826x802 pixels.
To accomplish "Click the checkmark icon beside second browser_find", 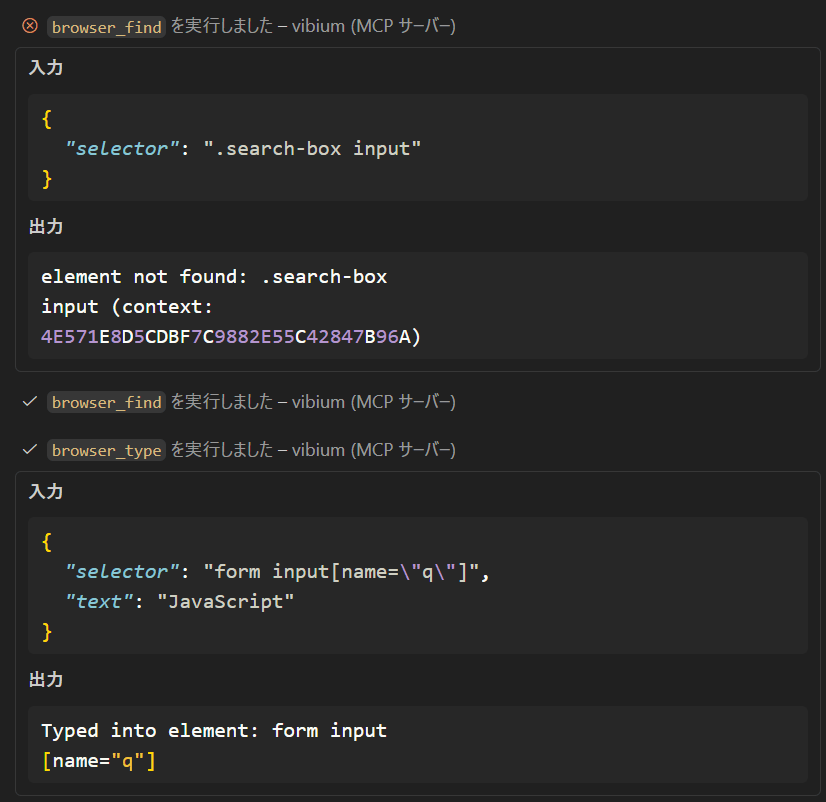I will click(30, 402).
